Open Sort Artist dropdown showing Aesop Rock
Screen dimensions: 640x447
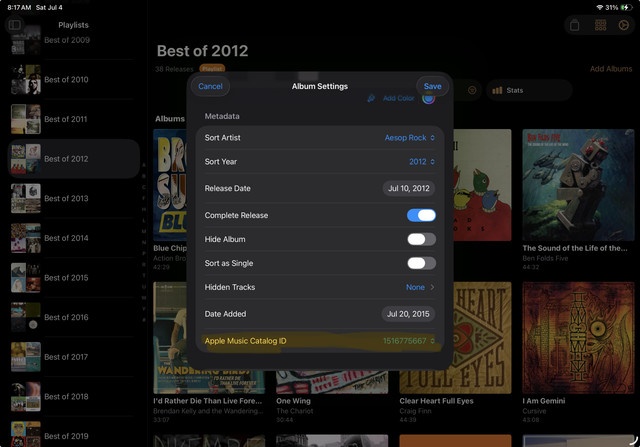(x=409, y=138)
